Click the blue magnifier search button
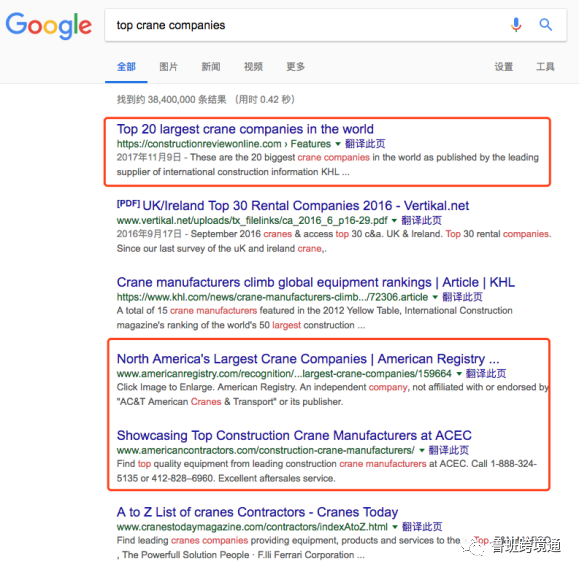579x572 pixels. [x=545, y=25]
